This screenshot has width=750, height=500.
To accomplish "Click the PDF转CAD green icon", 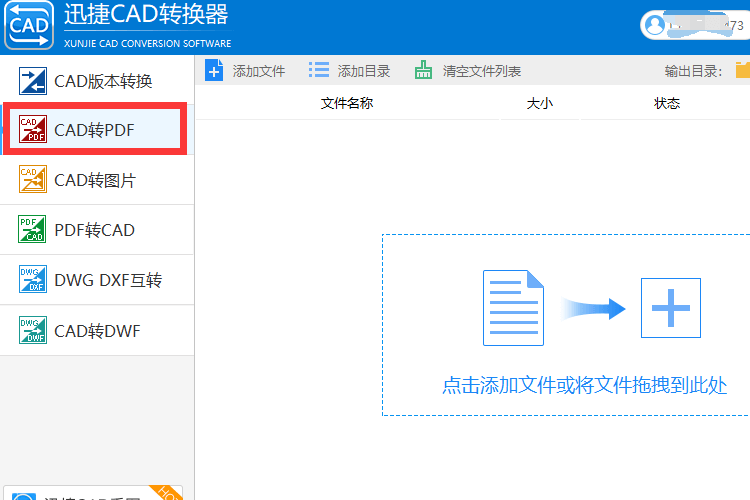I will point(32,229).
